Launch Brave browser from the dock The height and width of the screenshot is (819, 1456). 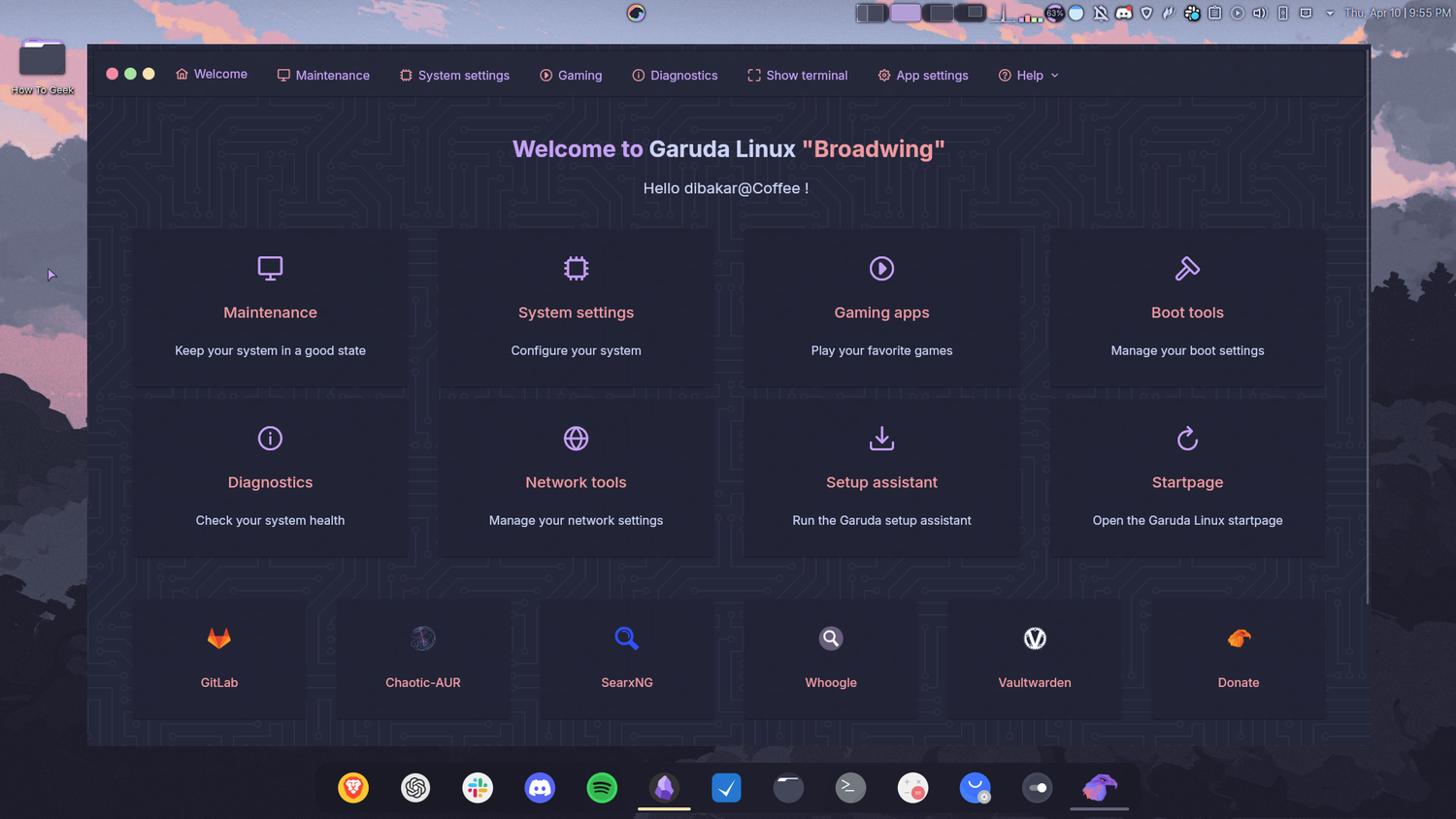353,787
